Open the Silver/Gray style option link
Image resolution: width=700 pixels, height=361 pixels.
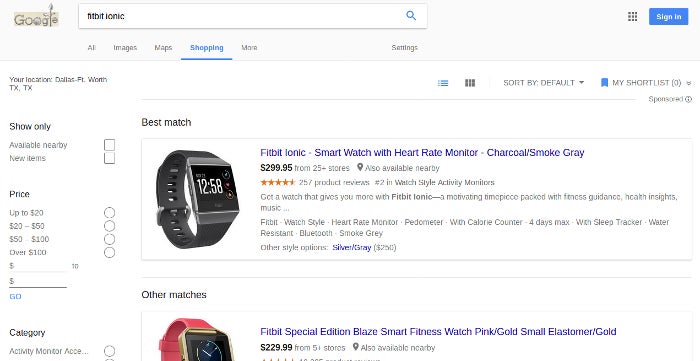(x=351, y=247)
